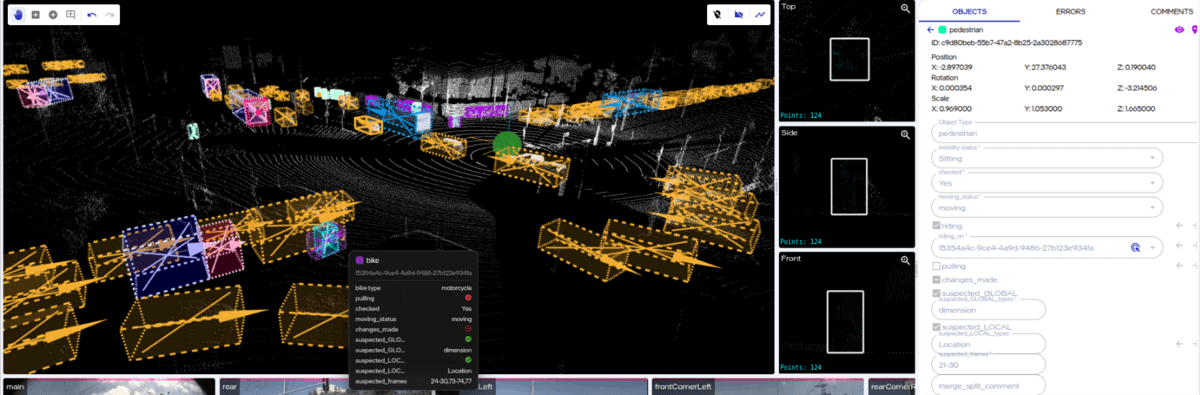Toggle pedestrian visibility eye icon
1200x395 pixels.
coord(1178,30)
